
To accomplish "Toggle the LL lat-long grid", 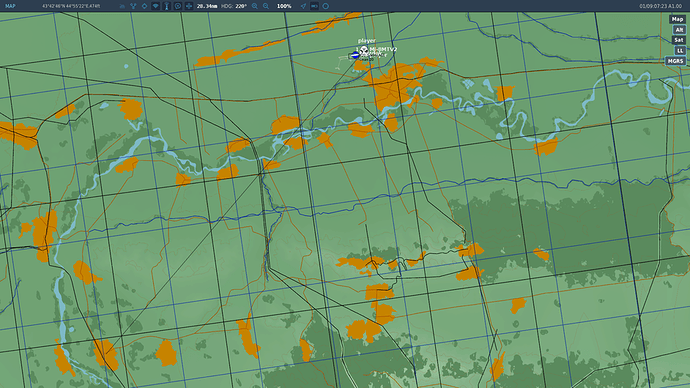I will tap(680, 51).
